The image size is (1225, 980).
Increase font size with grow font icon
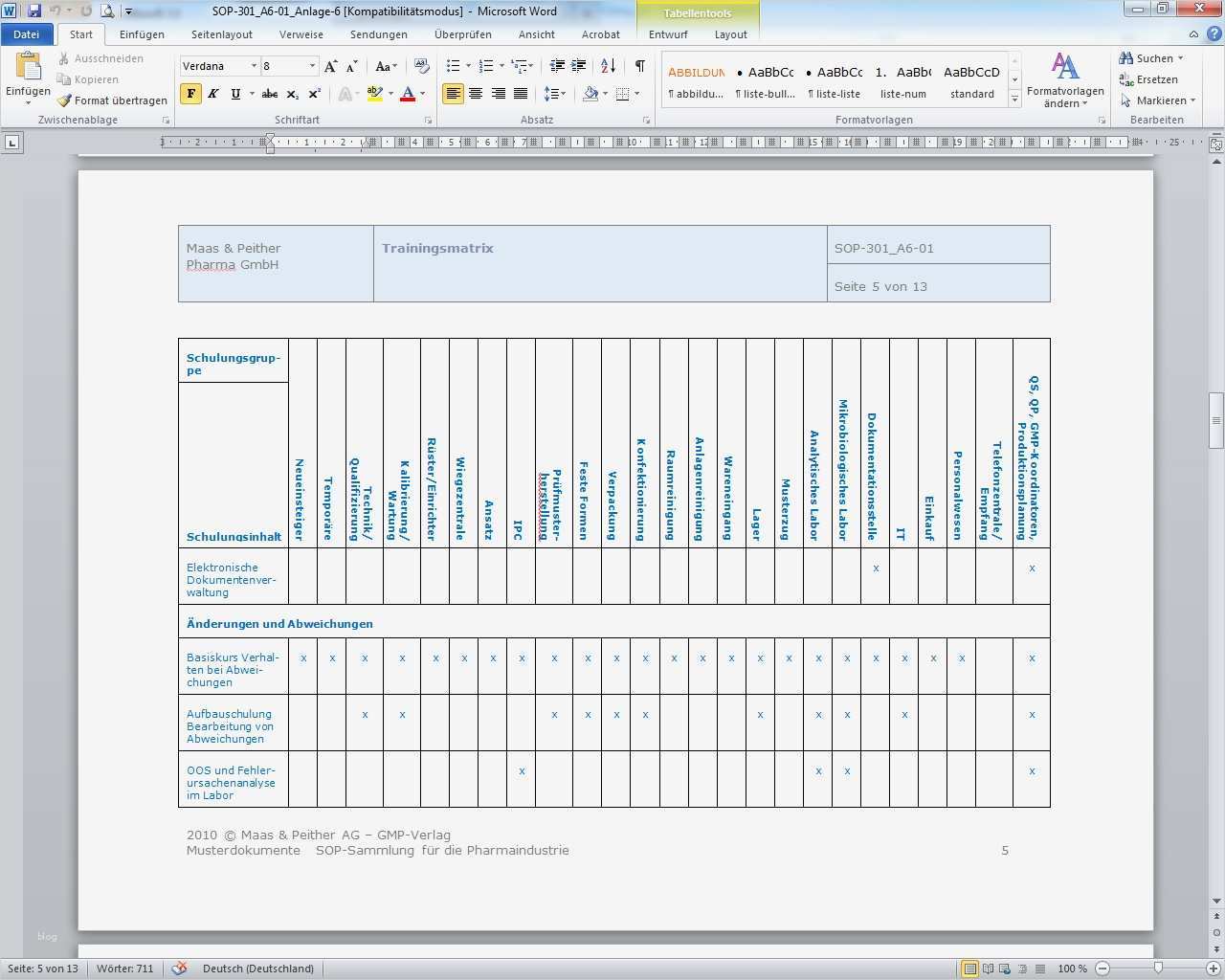tap(330, 66)
